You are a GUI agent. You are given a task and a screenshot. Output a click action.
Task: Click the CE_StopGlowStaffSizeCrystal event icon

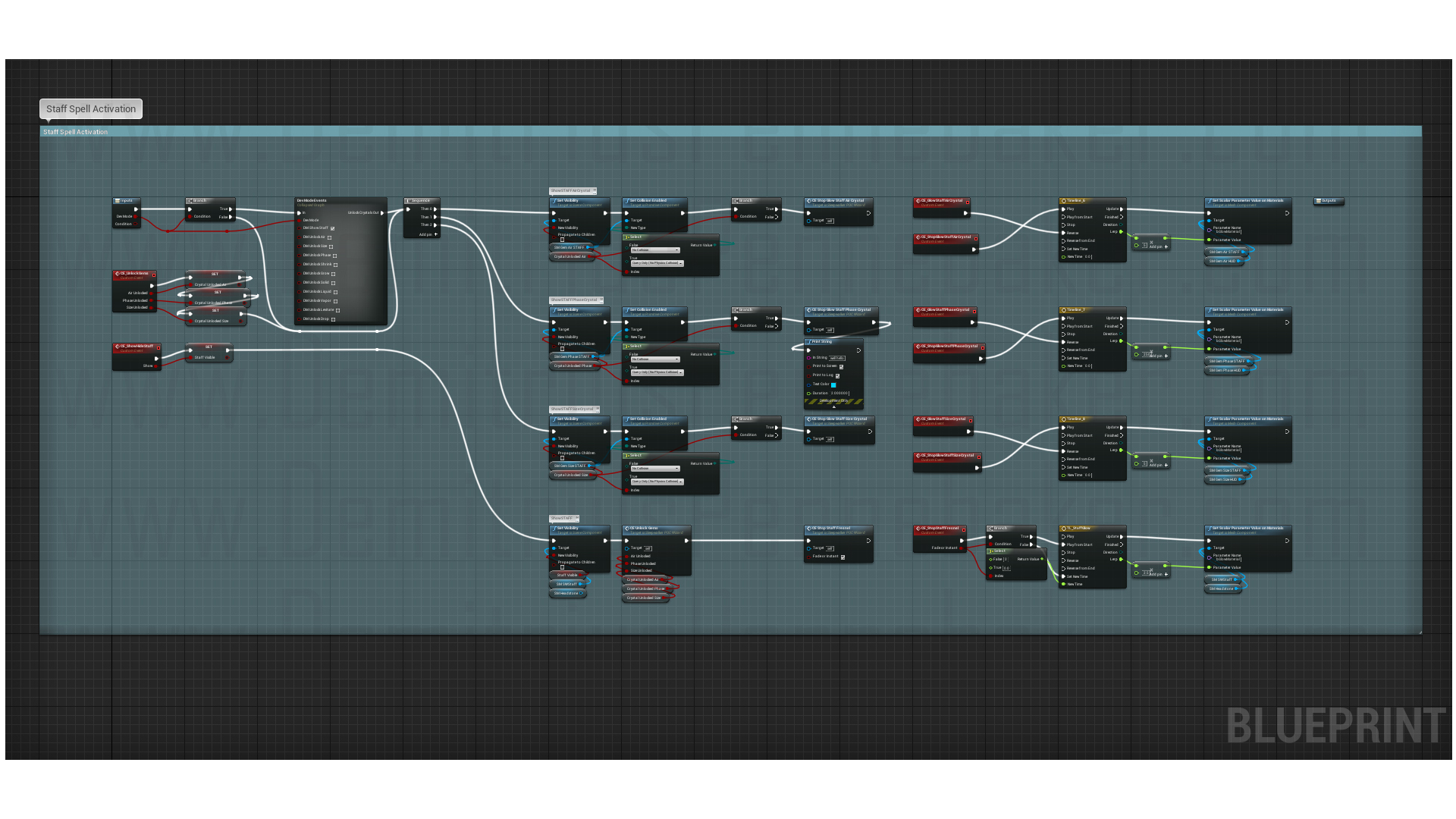(918, 456)
